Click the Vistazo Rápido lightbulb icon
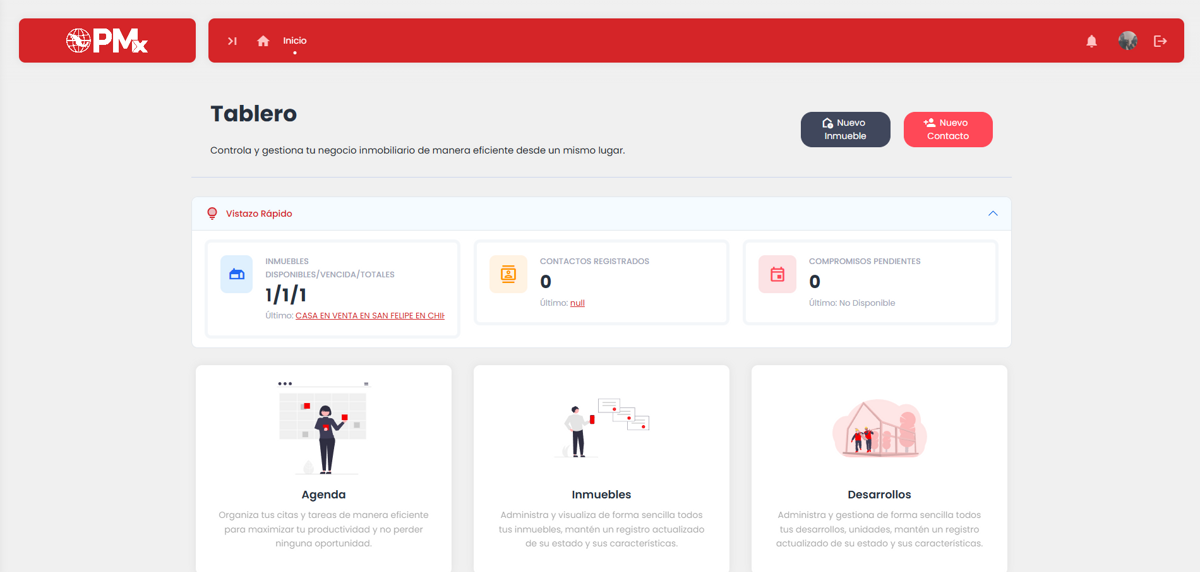This screenshot has height=572, width=1200. [212, 214]
